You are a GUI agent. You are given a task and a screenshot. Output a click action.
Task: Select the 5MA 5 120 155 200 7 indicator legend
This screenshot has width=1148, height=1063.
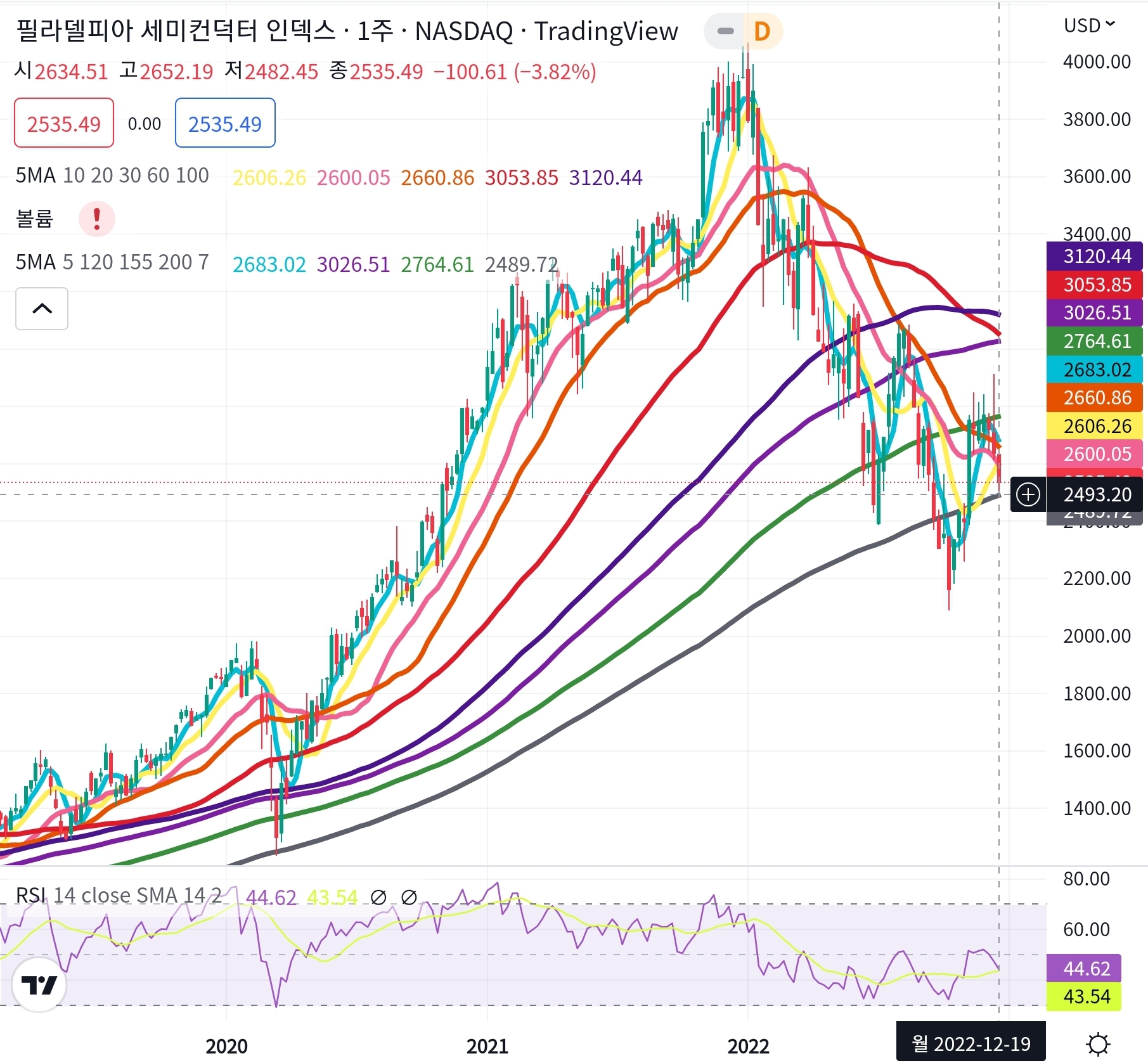pos(112,262)
